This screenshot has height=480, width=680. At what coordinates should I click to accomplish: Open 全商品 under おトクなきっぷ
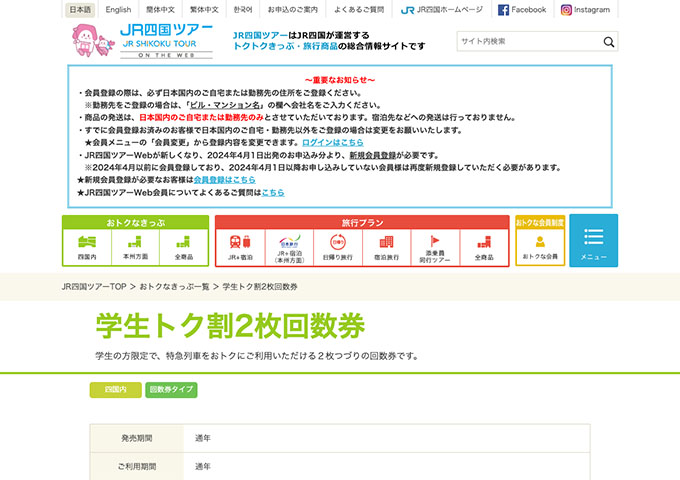coord(183,247)
